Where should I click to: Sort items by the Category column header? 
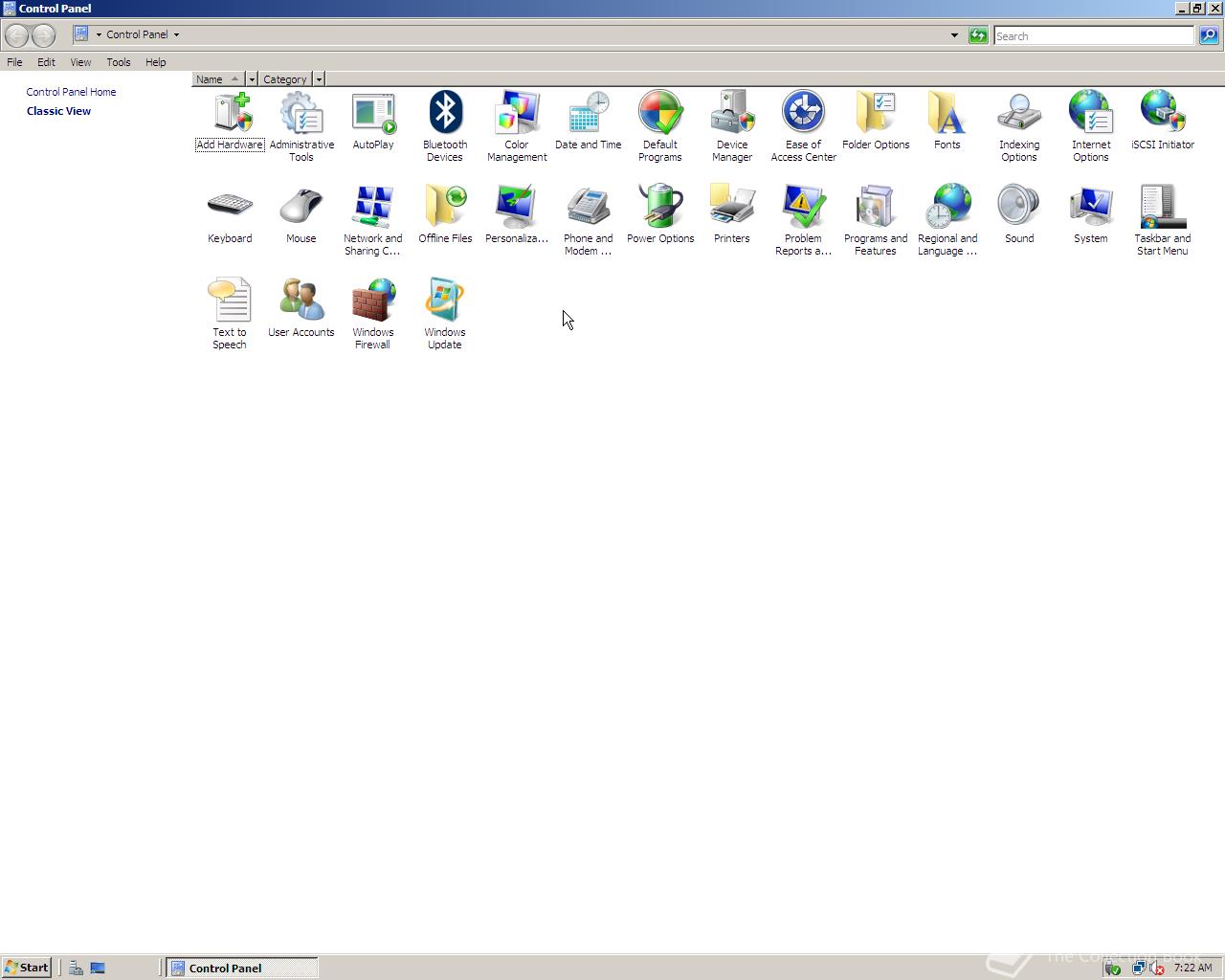pos(285,79)
